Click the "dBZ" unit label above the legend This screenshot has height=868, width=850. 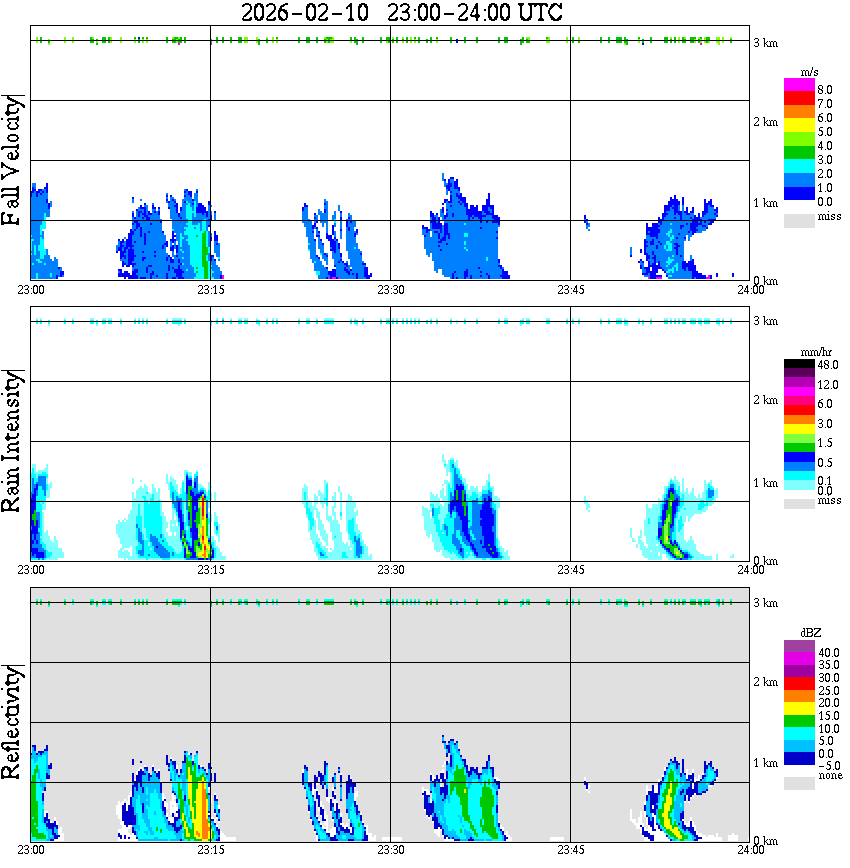(811, 632)
